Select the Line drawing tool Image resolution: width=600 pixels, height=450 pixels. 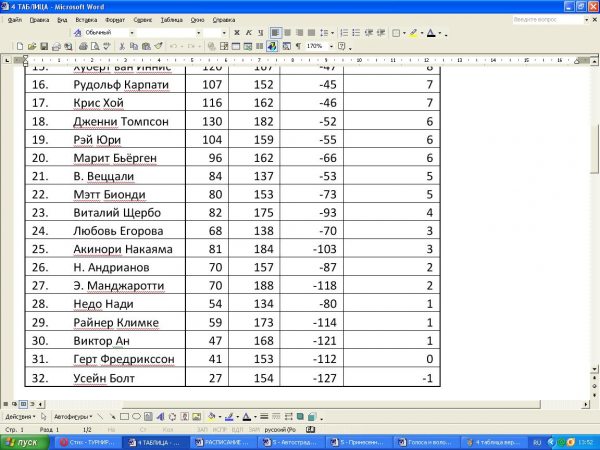point(100,416)
